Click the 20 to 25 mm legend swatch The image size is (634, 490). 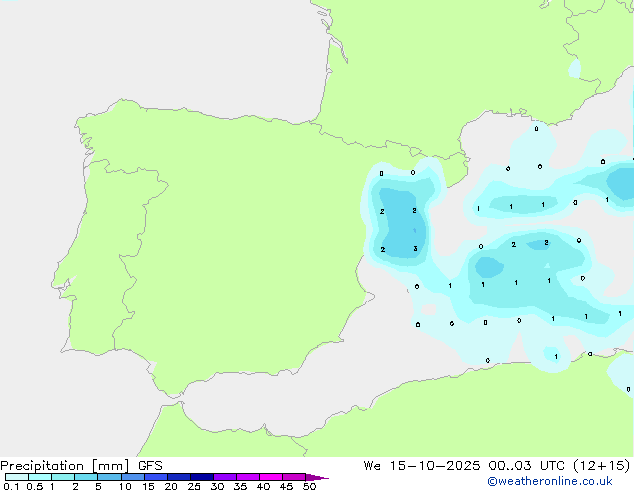click(x=179, y=477)
